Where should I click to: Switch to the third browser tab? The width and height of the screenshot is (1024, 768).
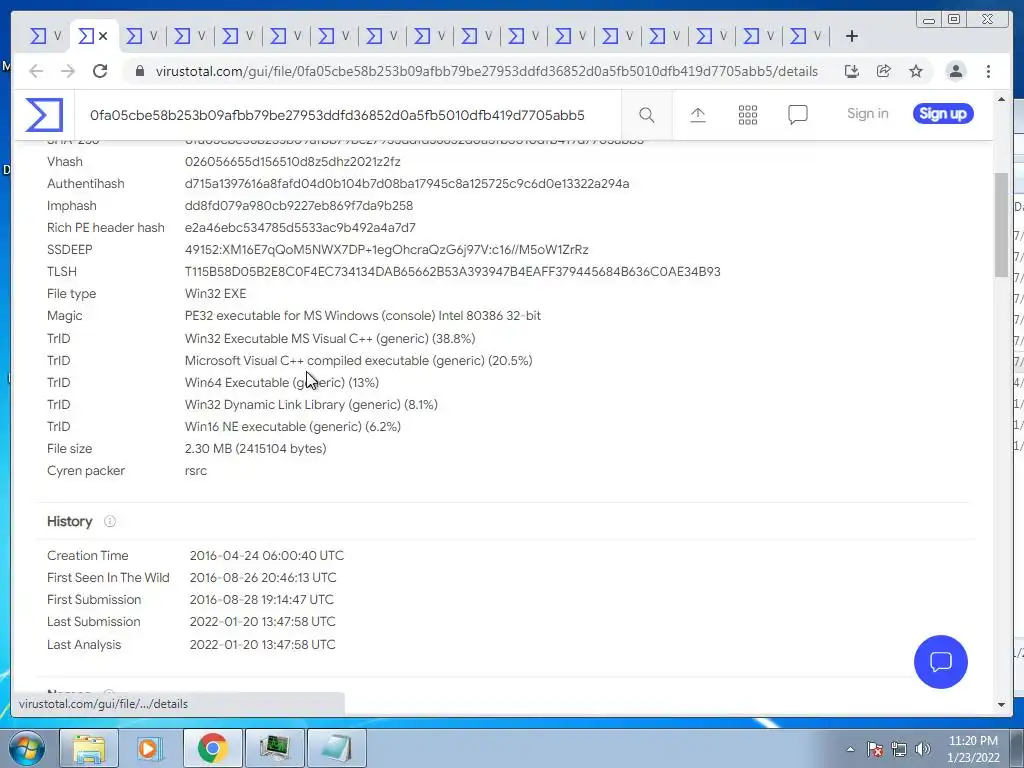pos(141,36)
